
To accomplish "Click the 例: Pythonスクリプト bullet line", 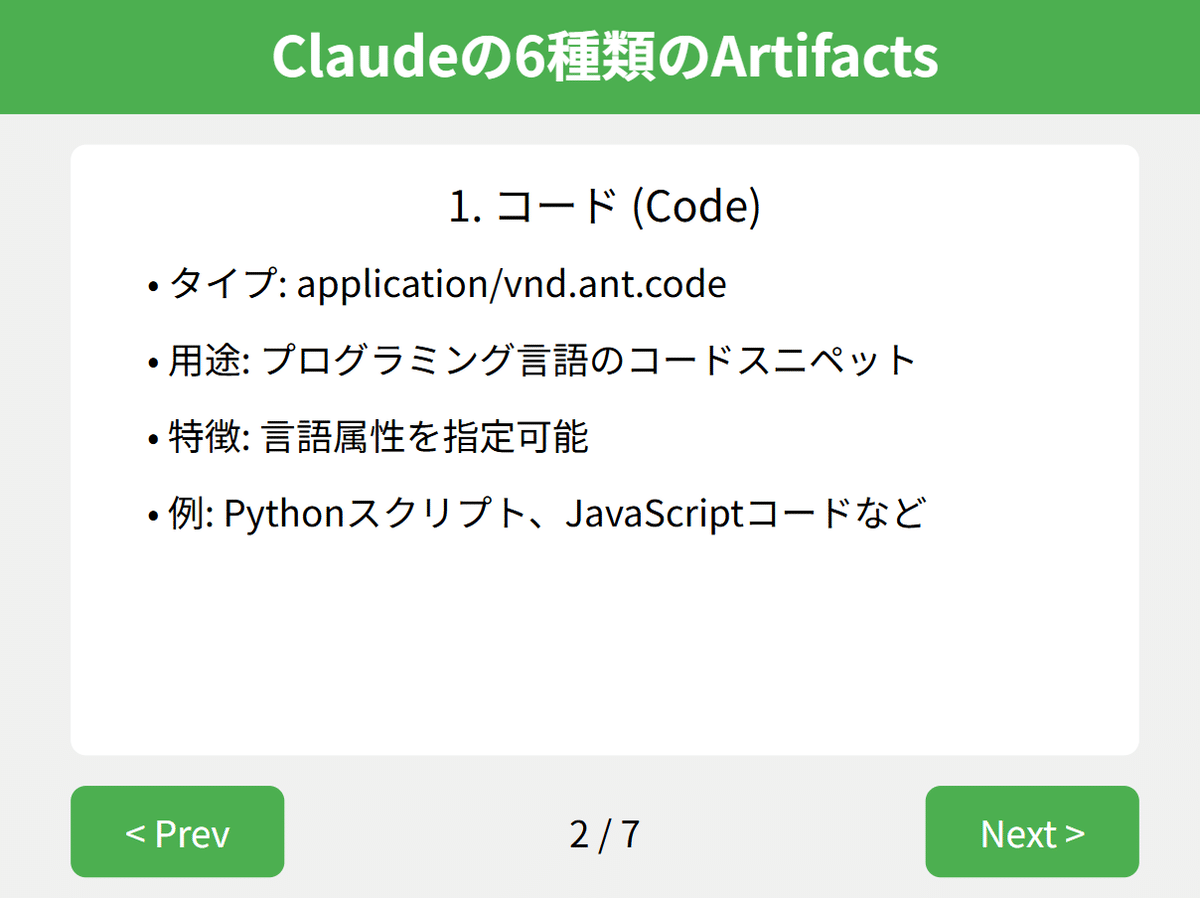I will click(535, 515).
